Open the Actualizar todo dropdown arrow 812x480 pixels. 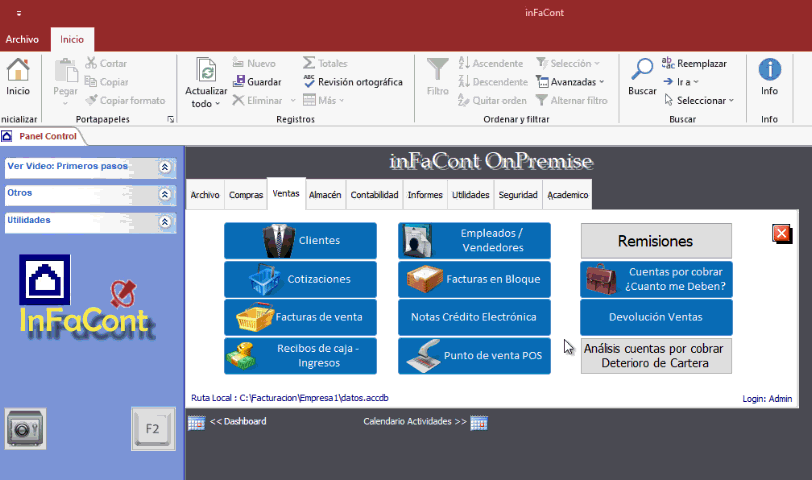[x=218, y=104]
